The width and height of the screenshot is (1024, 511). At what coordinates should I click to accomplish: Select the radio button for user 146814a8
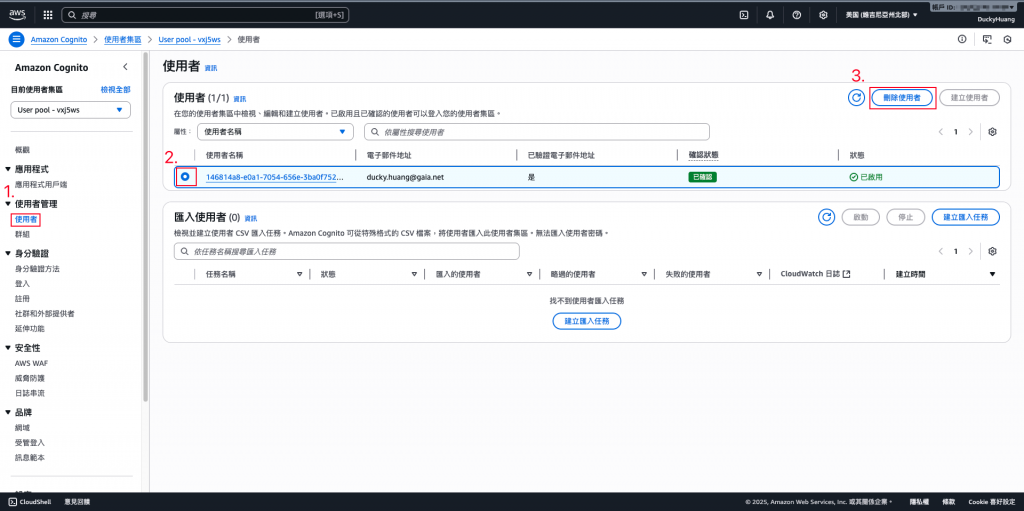(x=185, y=176)
